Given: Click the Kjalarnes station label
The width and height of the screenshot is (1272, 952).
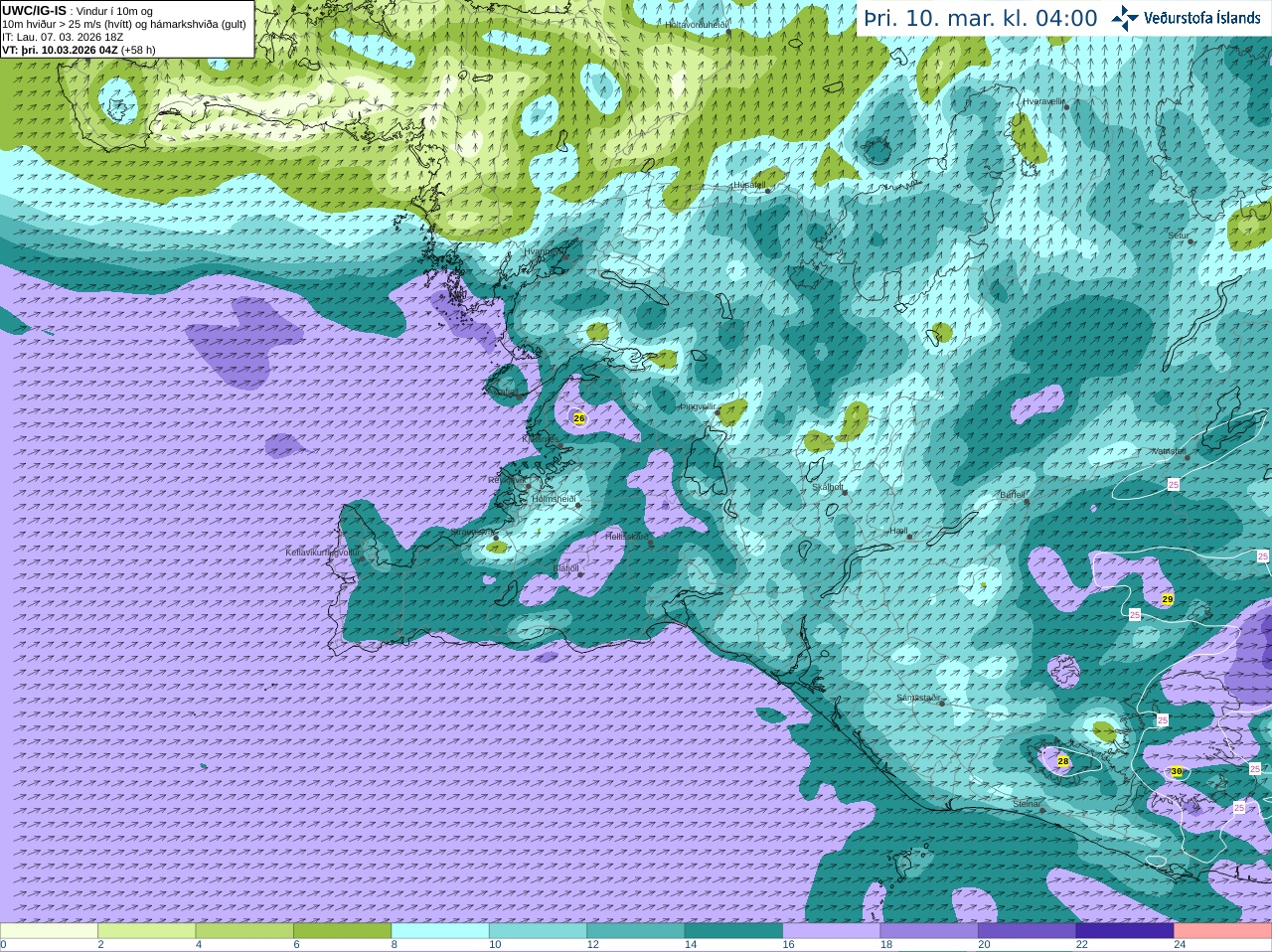Looking at the screenshot, I should [x=542, y=438].
